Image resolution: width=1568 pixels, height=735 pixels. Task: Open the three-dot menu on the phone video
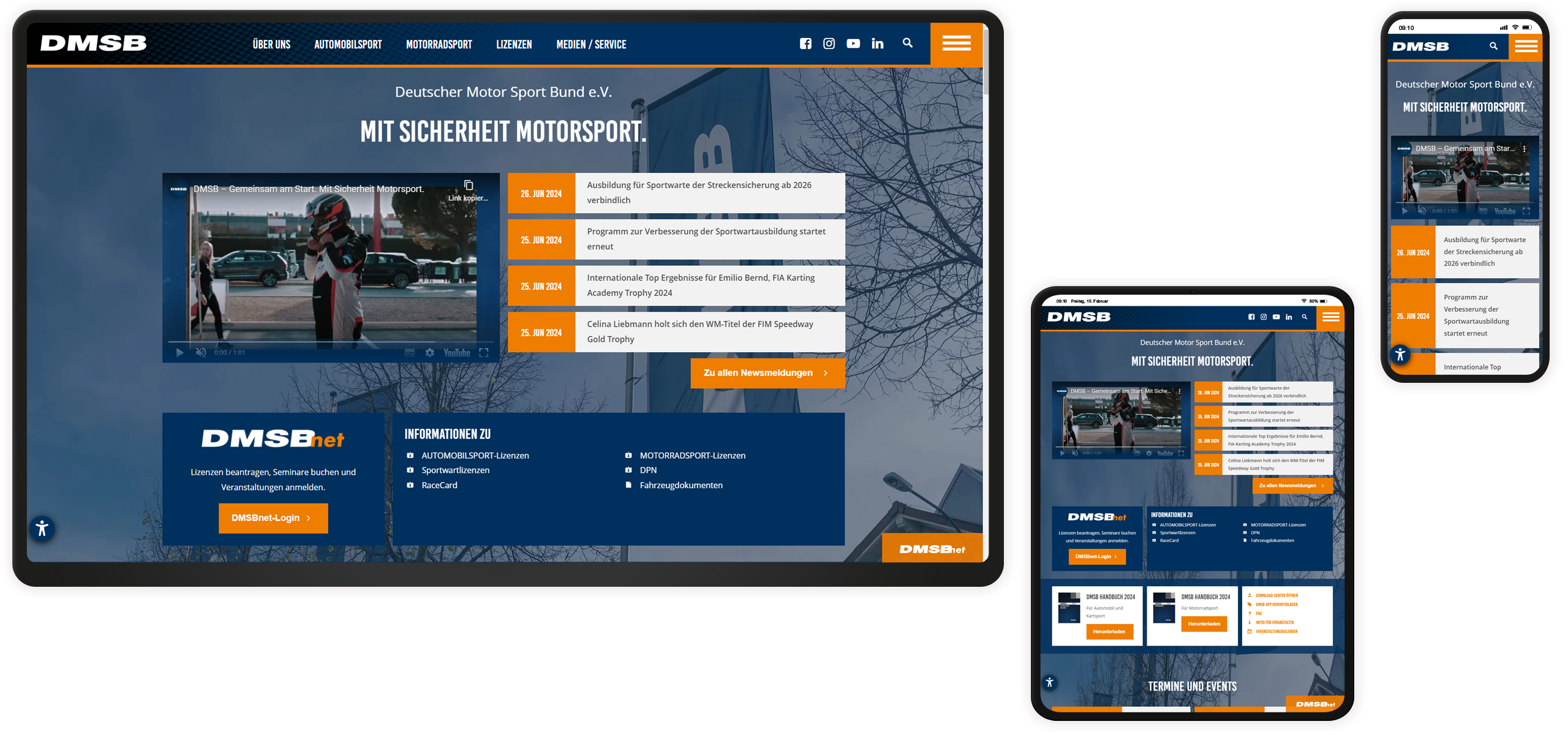(x=1525, y=148)
